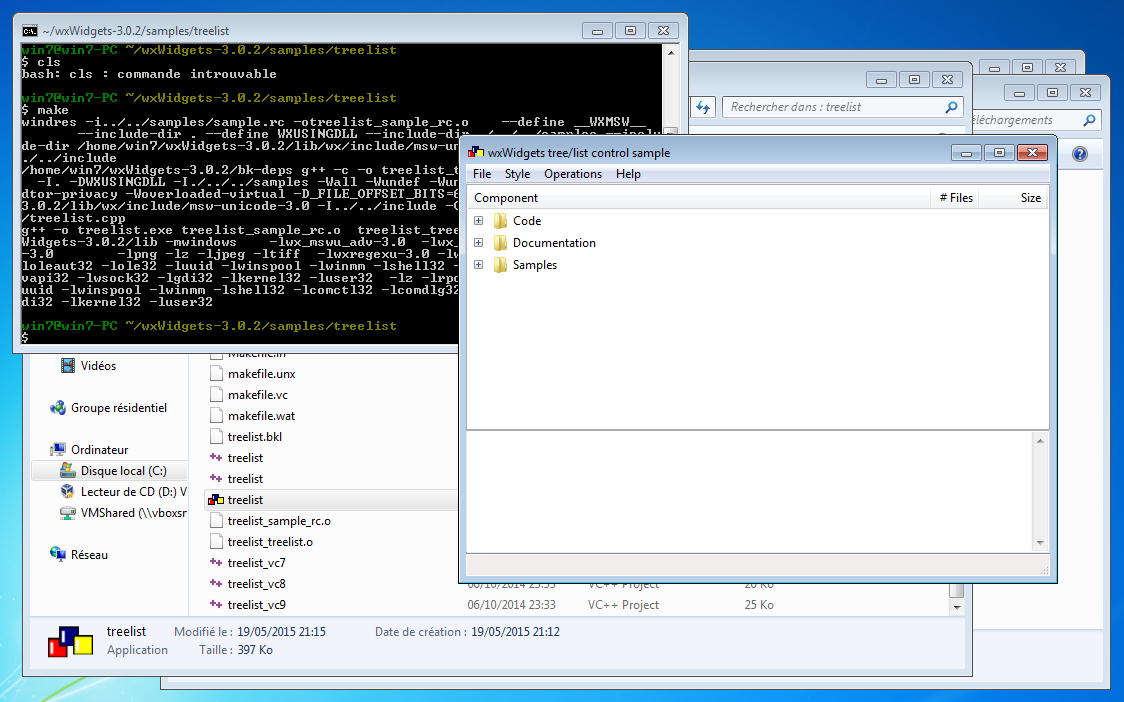1124x702 pixels.
Task: Click the magnifier icon in Téléchargements search box
Action: 1089,120
